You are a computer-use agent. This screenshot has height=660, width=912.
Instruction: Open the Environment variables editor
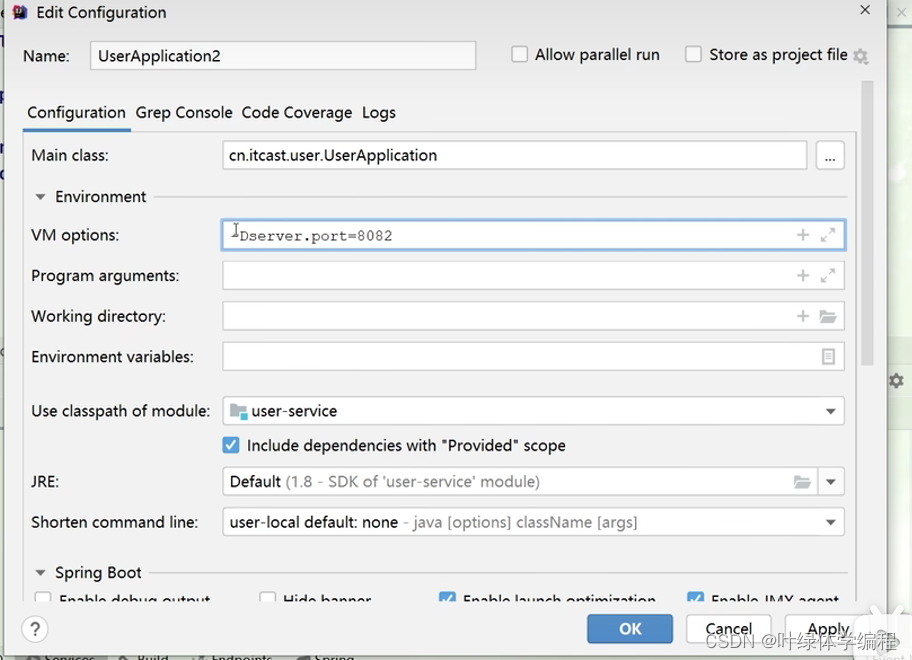coord(828,356)
